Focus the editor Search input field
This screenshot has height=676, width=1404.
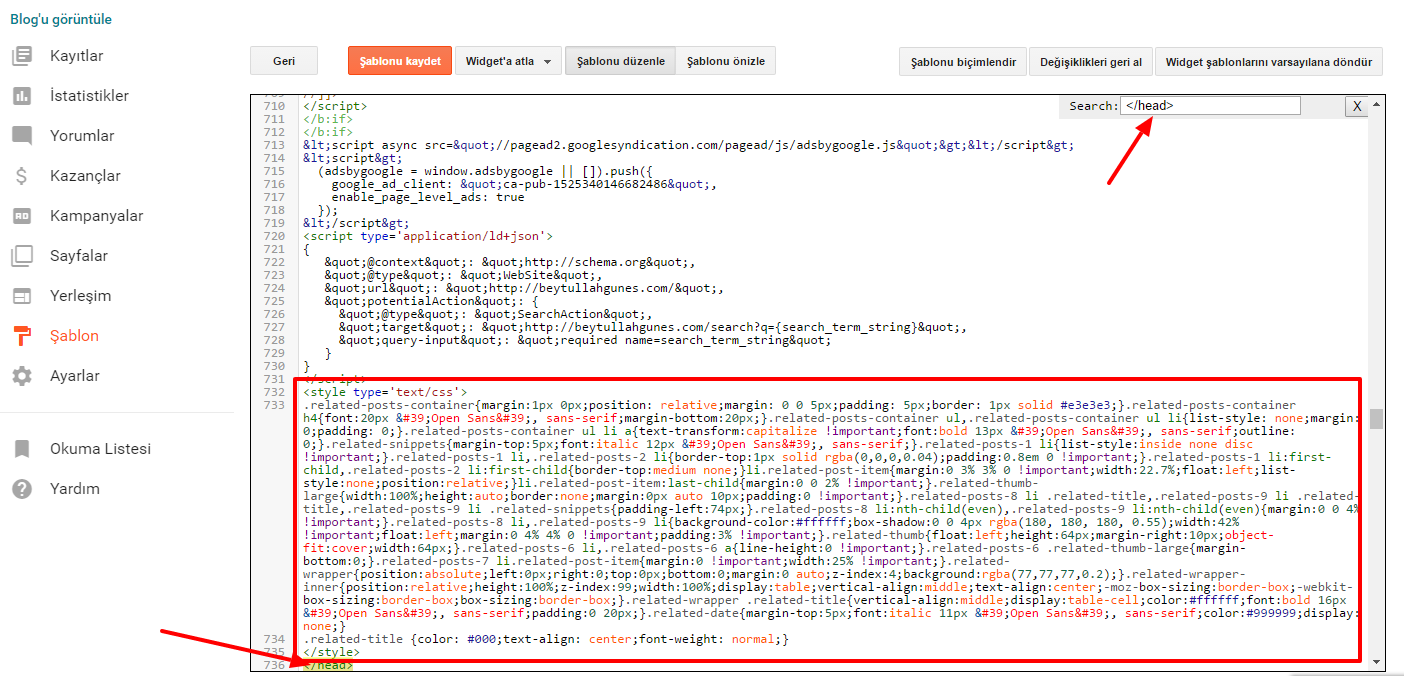(x=1210, y=105)
